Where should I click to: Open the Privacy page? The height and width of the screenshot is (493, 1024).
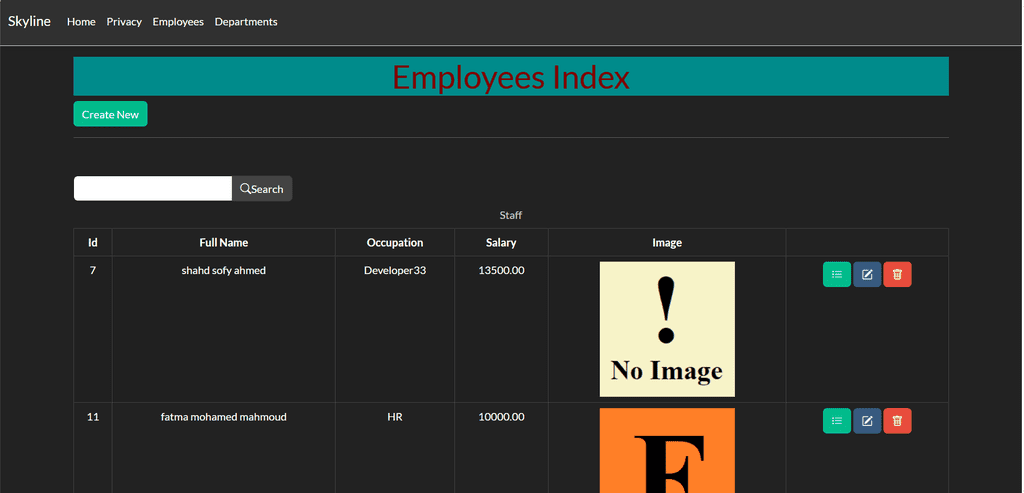pyautogui.click(x=124, y=22)
